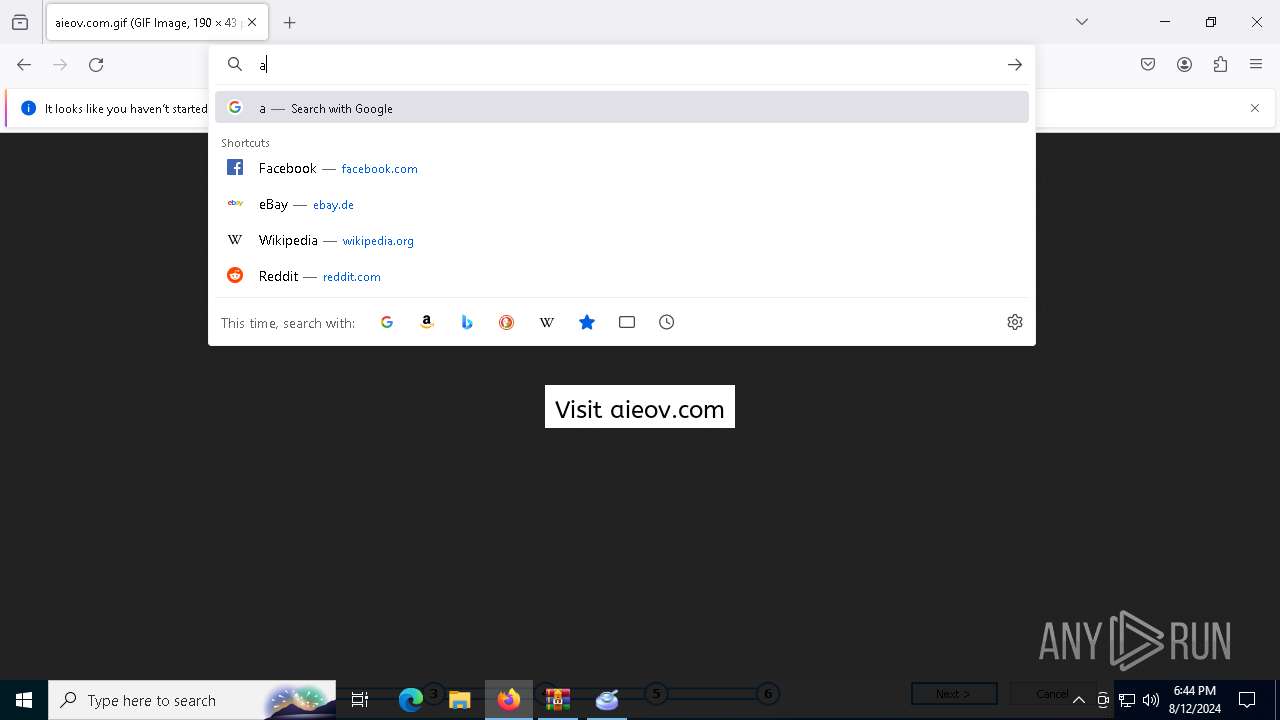Open File Explorer from taskbar

460,700
